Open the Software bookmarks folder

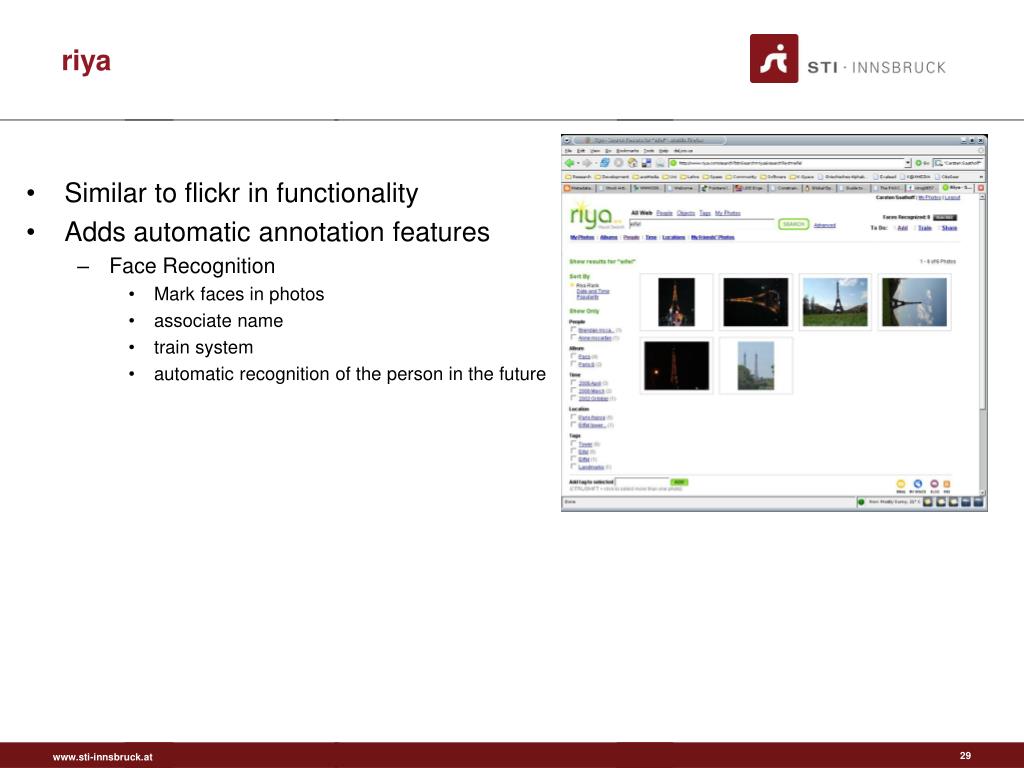773,176
